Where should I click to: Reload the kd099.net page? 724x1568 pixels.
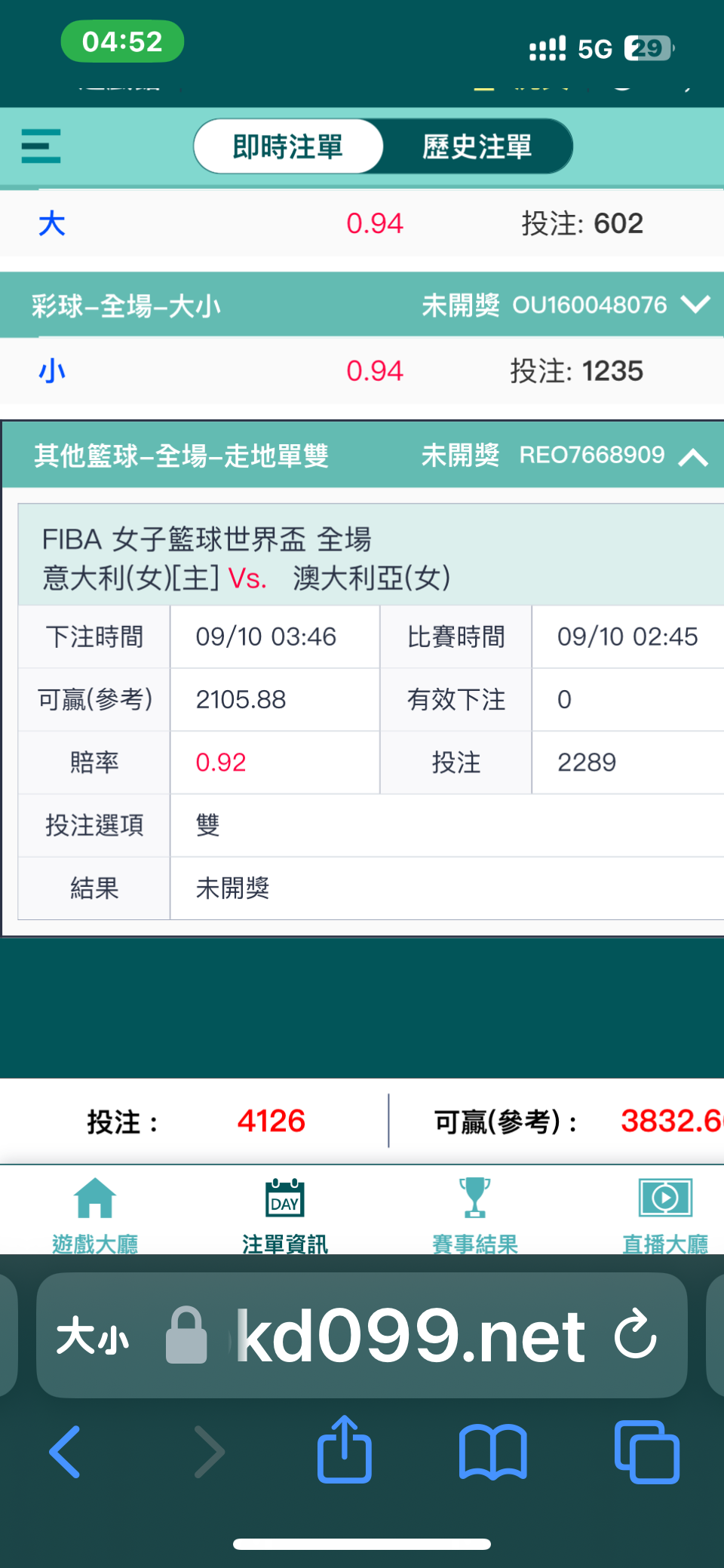pyautogui.click(x=635, y=1334)
